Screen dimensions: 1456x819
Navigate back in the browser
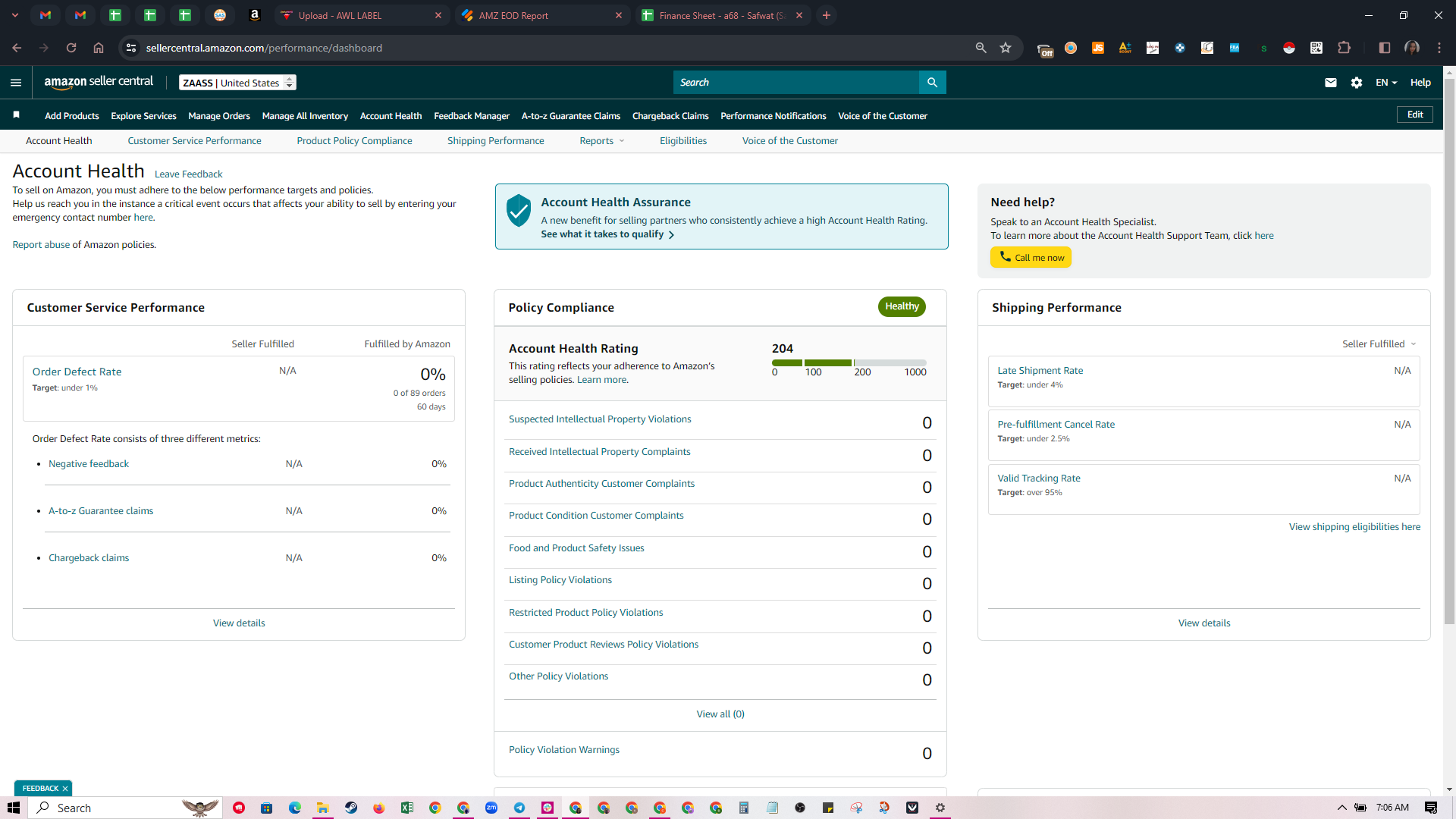[17, 48]
